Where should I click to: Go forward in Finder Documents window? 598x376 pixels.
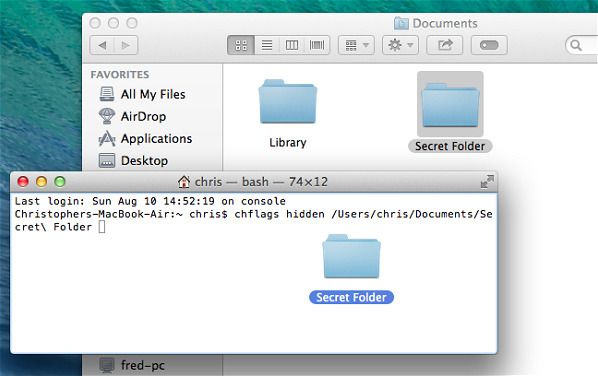(x=125, y=45)
